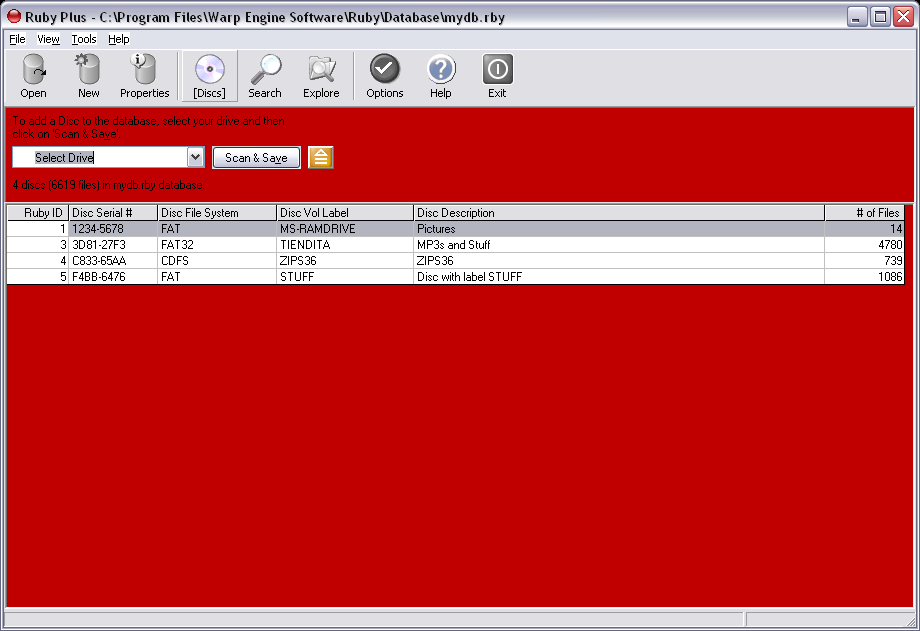Select disc serial 3D81-27F3
The height and width of the screenshot is (631, 920).
click(113, 245)
